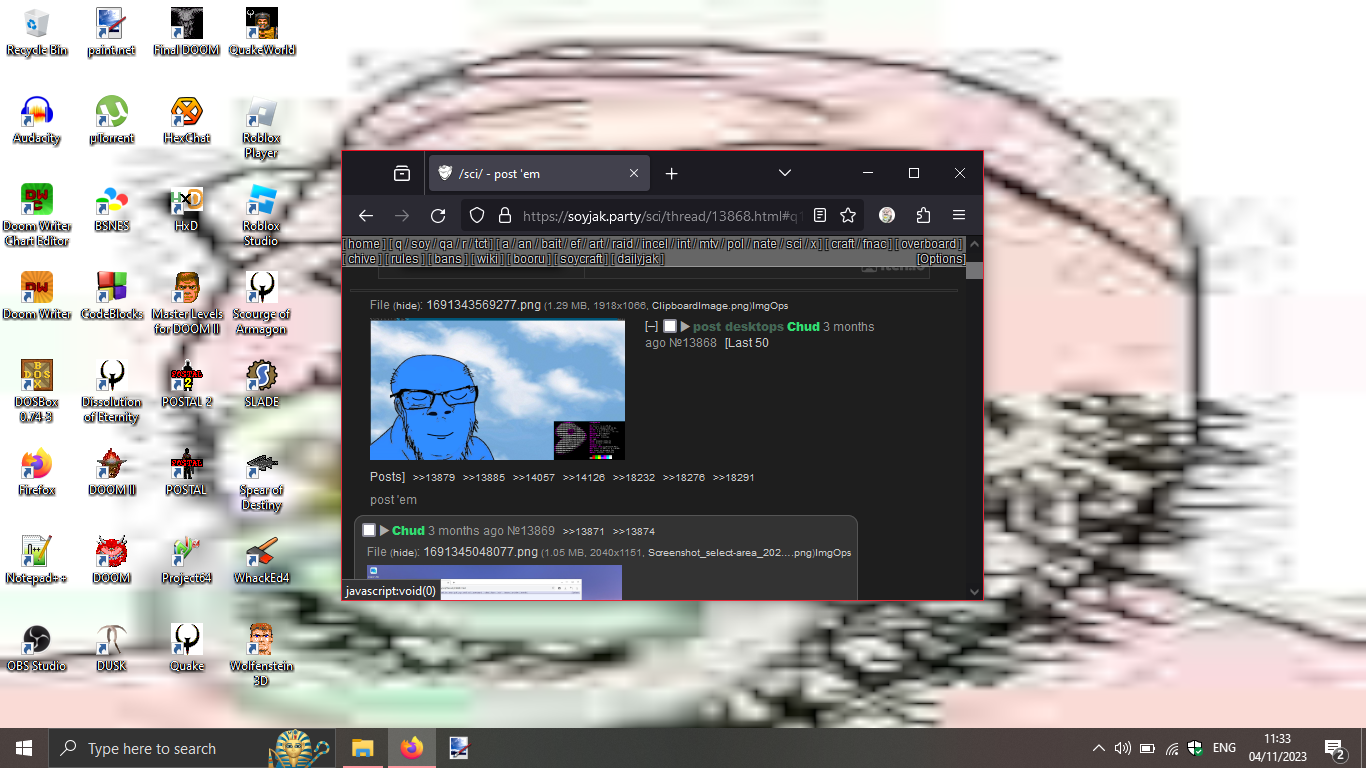Viewport: 1366px width, 768px height.
Task: Open the soy board in the board list
Action: point(420,244)
